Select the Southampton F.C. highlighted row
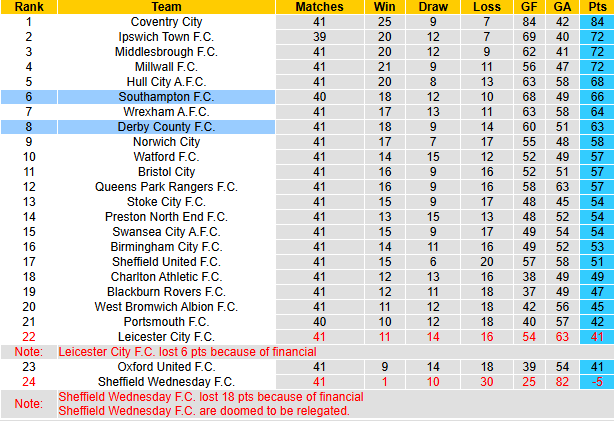This screenshot has width=614, height=421. click(x=166, y=96)
